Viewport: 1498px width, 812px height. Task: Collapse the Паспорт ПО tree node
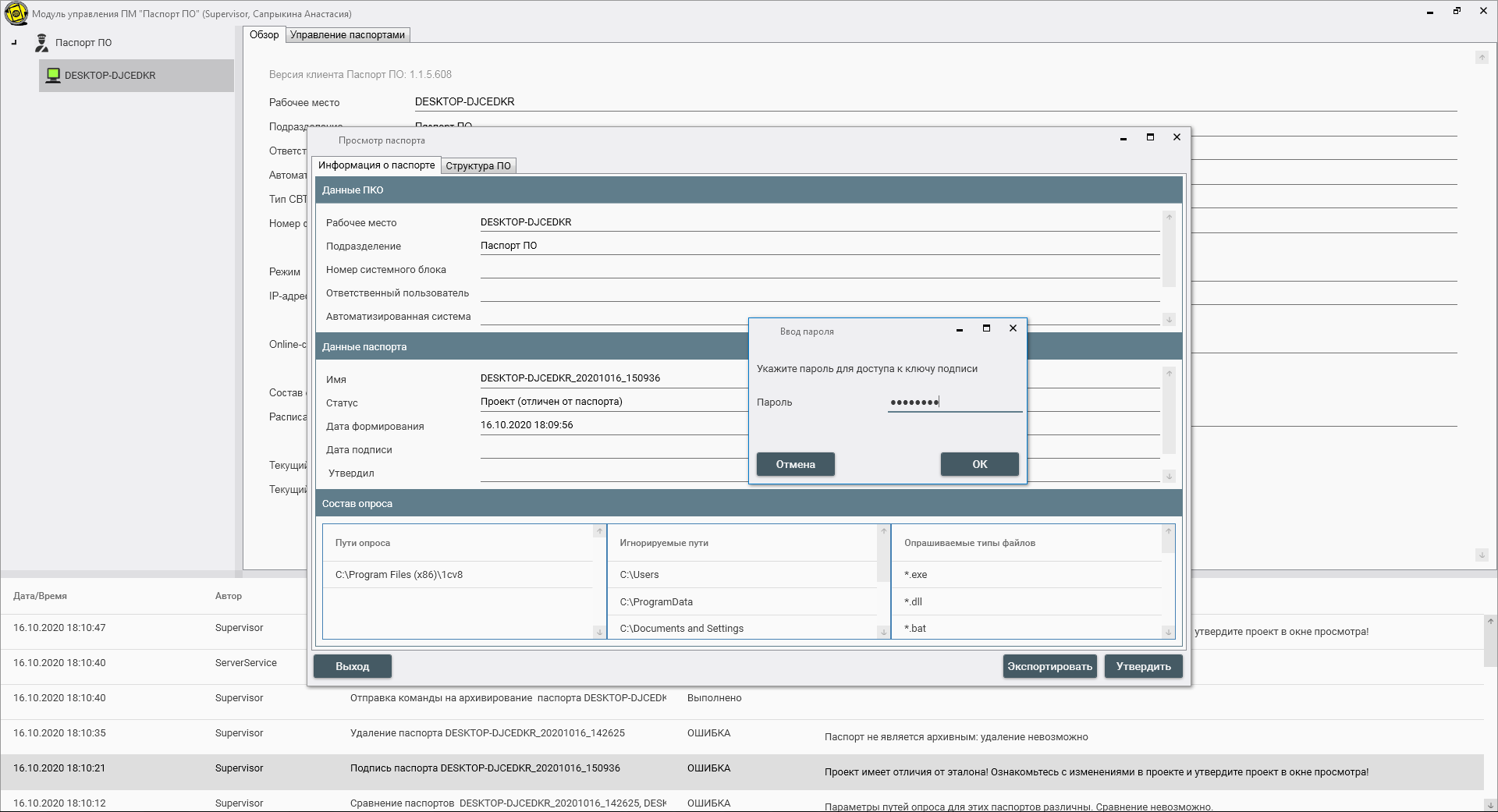14,43
